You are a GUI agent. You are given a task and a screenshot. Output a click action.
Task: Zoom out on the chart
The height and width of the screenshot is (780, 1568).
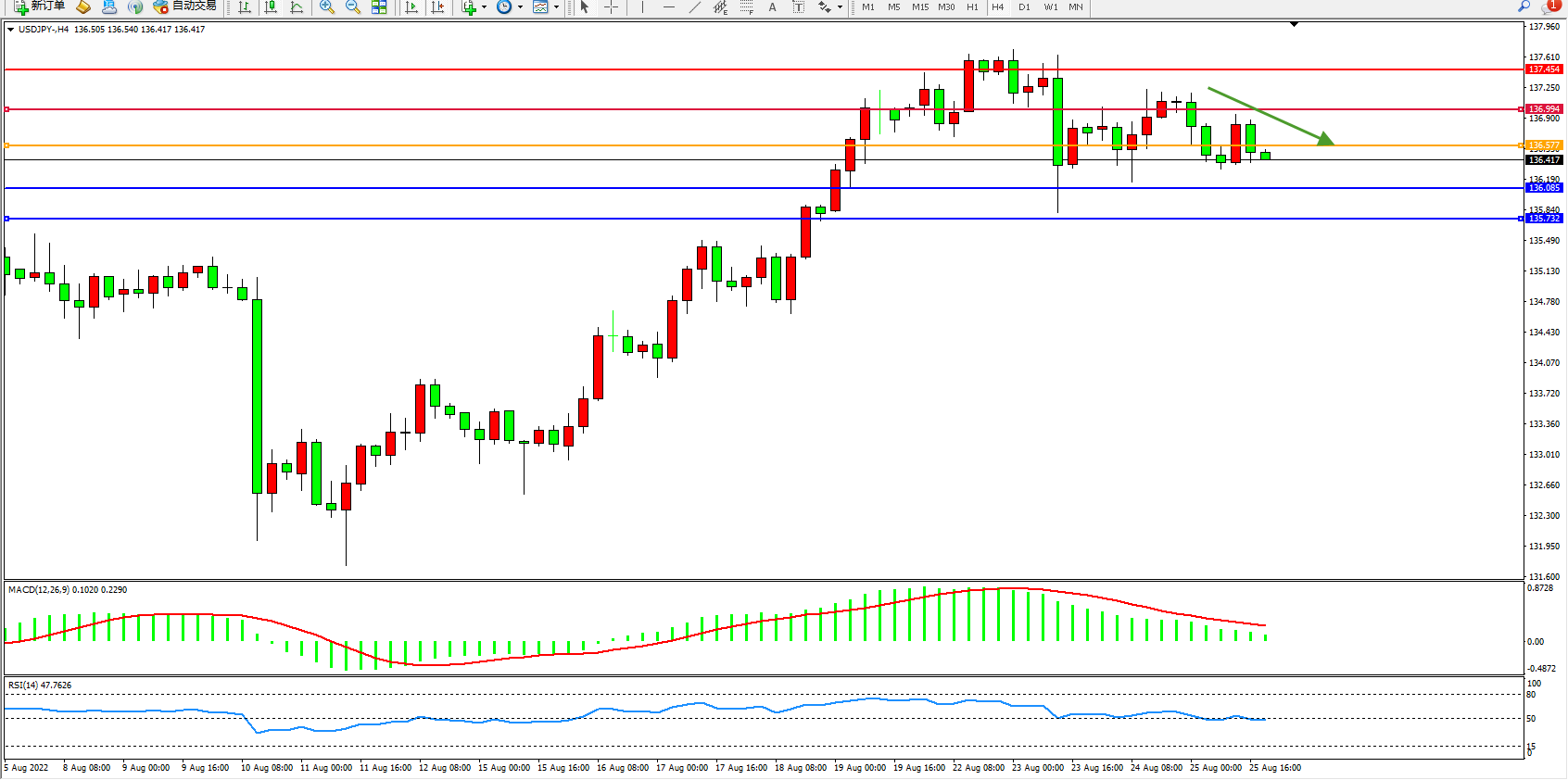[352, 7]
